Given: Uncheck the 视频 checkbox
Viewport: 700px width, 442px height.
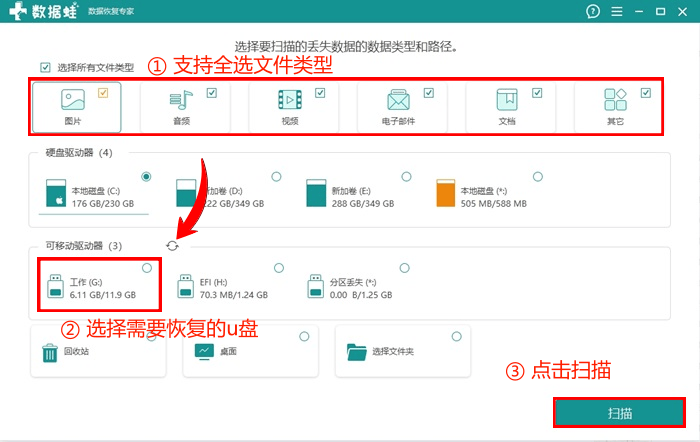Looking at the screenshot, I should (320, 93).
